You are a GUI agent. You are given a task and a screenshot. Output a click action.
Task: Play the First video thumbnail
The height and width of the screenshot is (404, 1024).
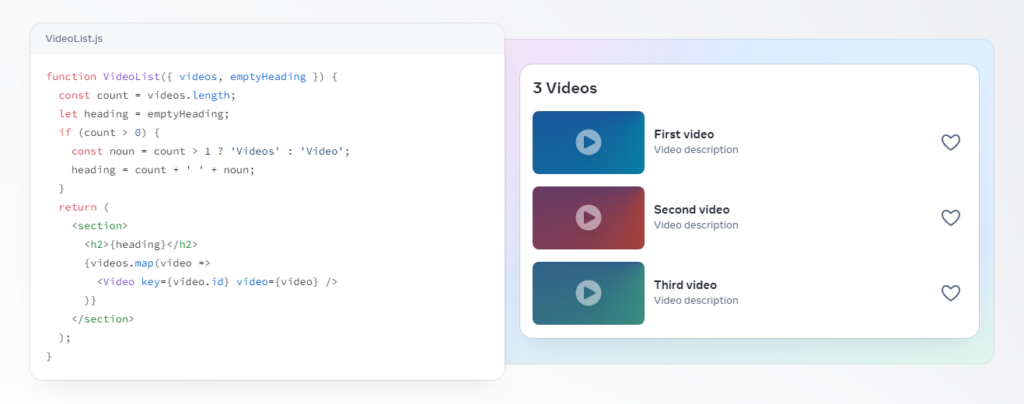588,142
